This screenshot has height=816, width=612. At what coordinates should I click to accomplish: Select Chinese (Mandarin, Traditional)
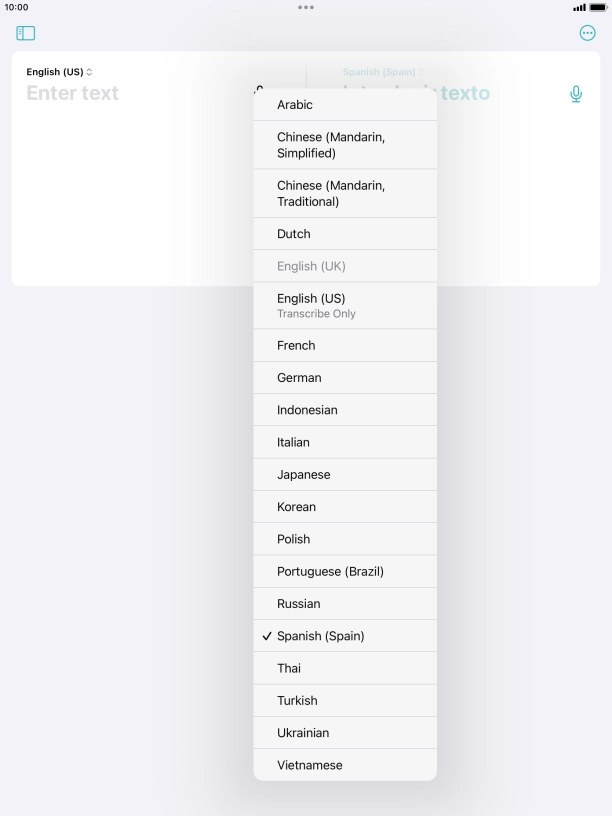tap(345, 194)
